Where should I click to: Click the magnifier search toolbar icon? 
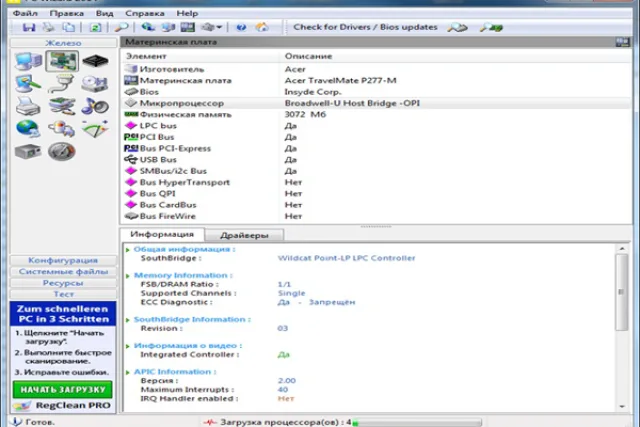point(121,27)
